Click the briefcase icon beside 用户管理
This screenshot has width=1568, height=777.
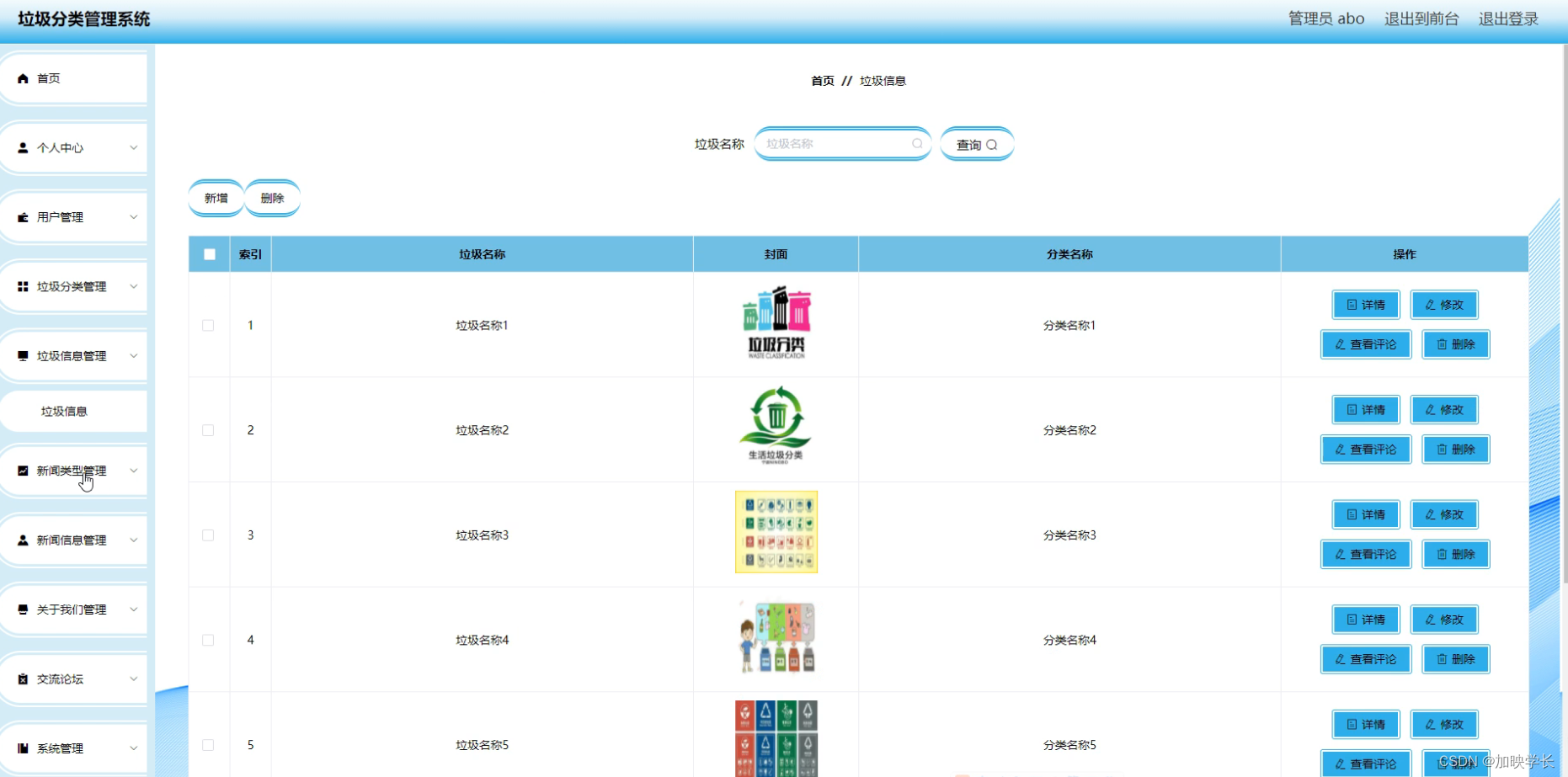(x=23, y=216)
